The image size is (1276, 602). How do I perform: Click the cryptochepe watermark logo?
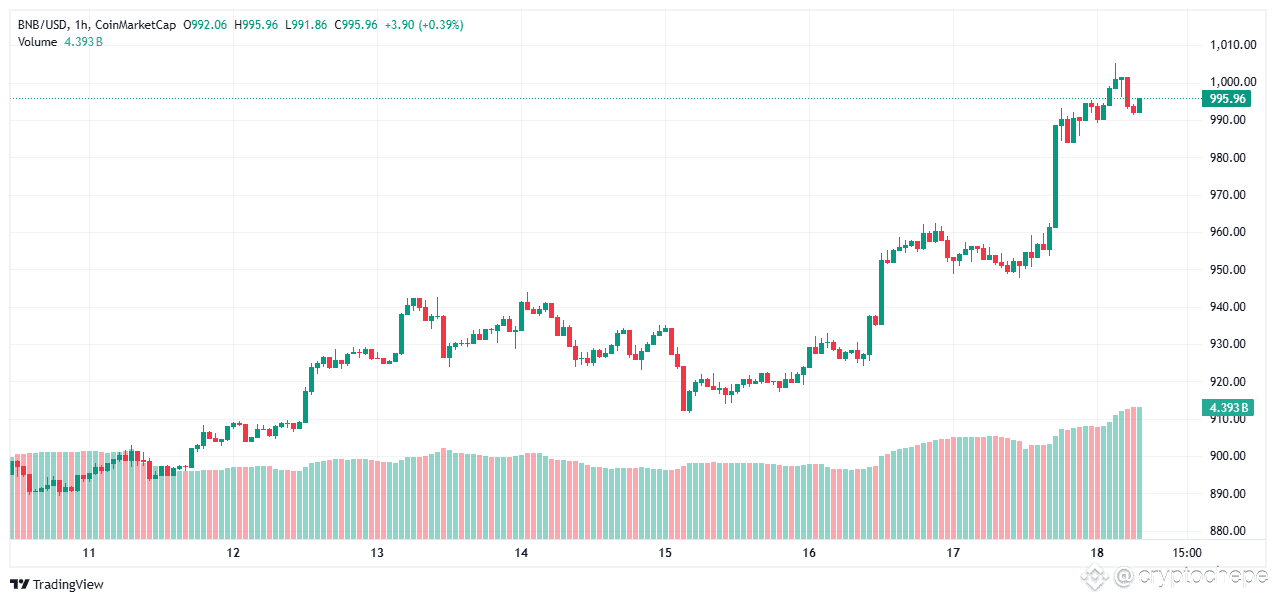pyautogui.click(x=1097, y=577)
